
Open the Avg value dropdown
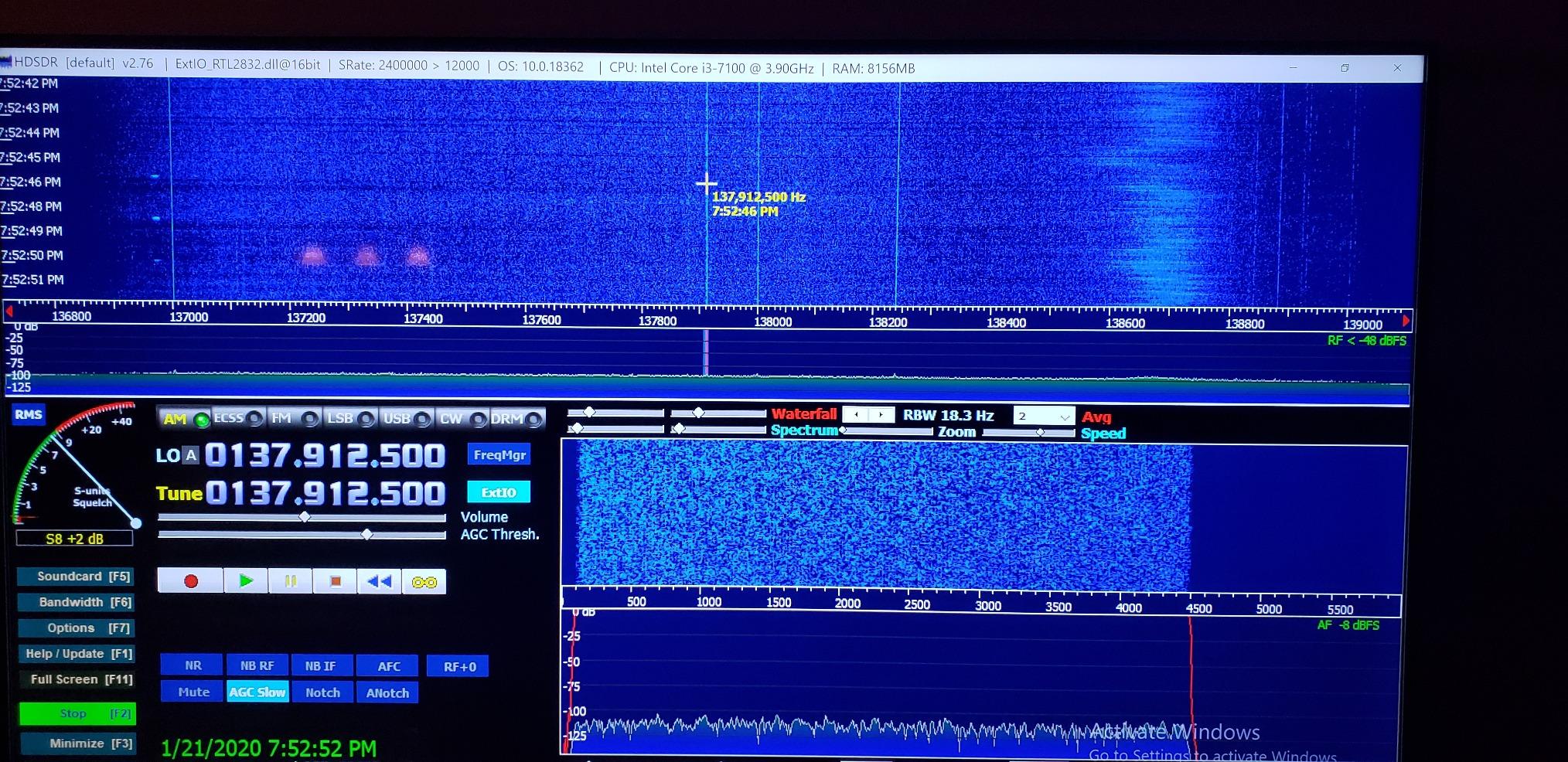point(1044,416)
